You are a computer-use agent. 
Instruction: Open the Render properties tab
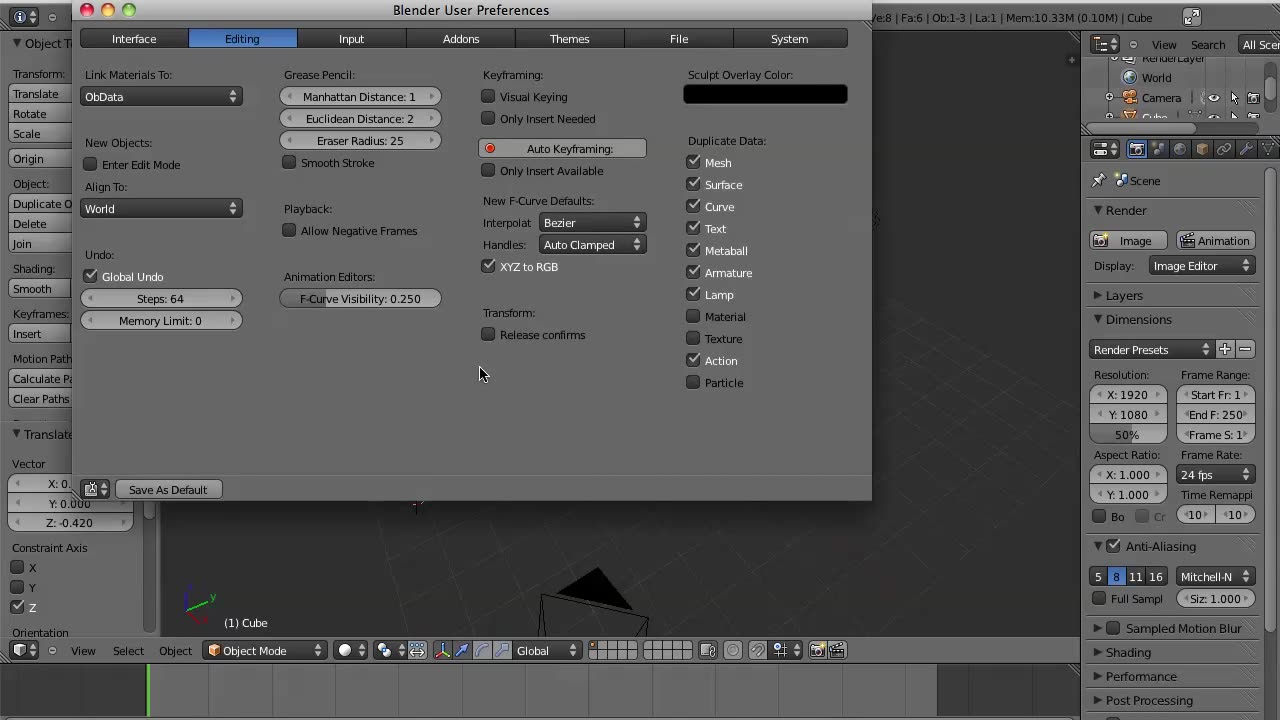(x=1137, y=149)
